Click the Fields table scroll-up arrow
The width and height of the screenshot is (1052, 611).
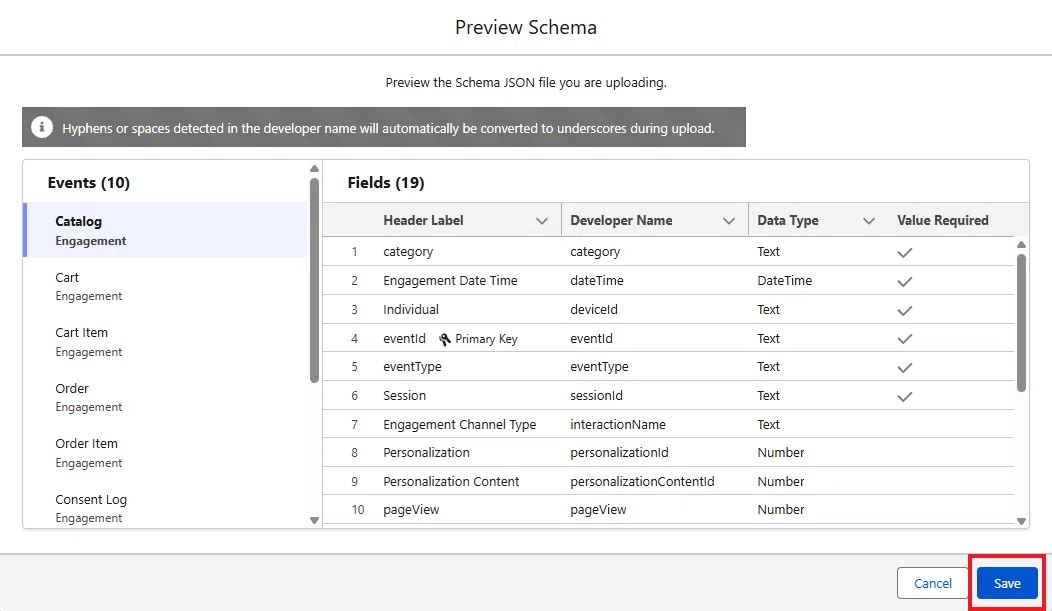pos(1021,245)
